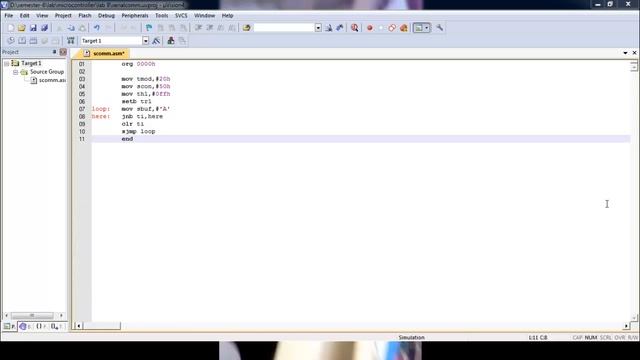Collapse the Source Group node

(16, 72)
